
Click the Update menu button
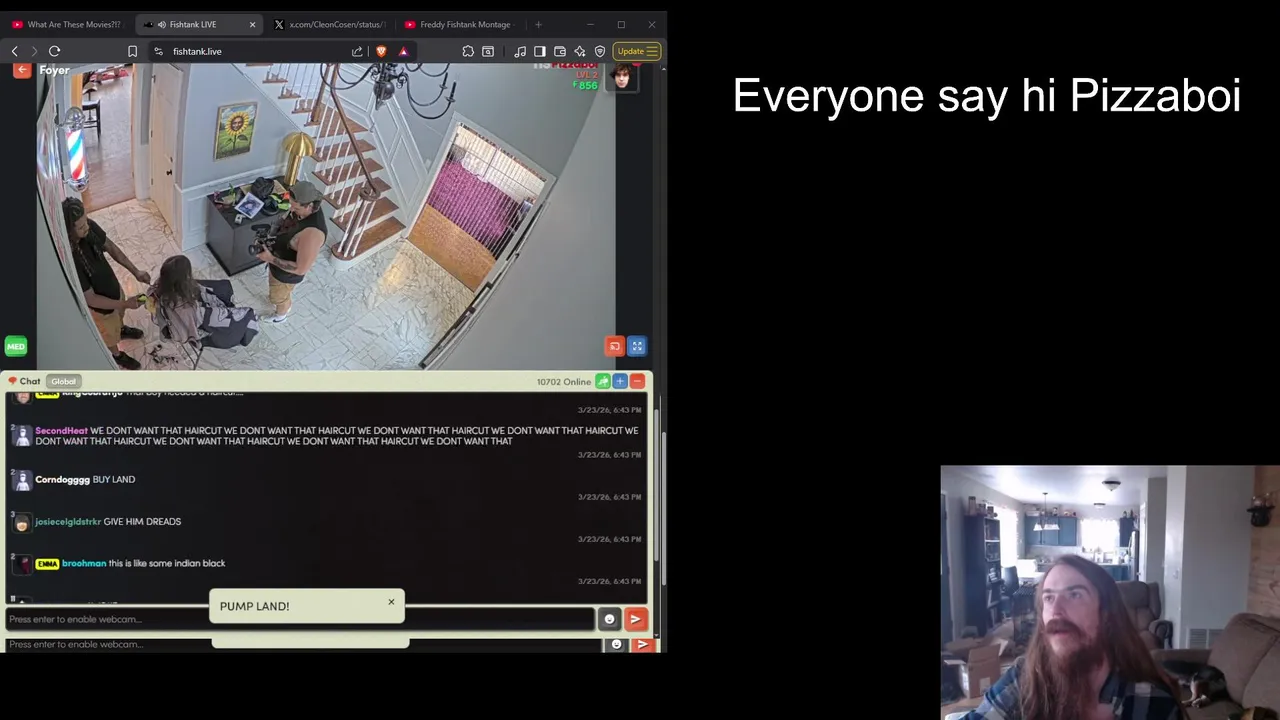pos(637,51)
